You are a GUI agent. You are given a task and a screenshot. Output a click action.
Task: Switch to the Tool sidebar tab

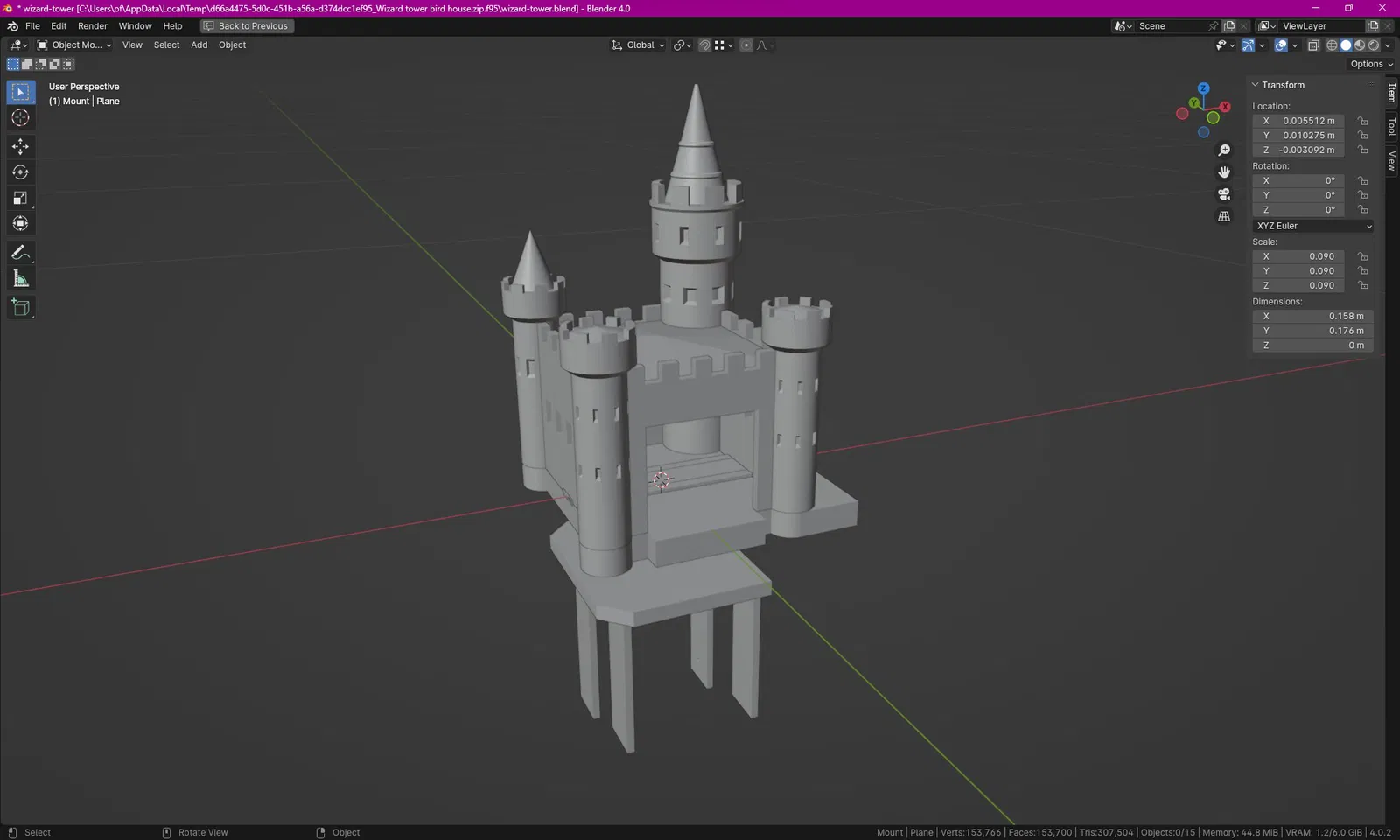pyautogui.click(x=1392, y=127)
